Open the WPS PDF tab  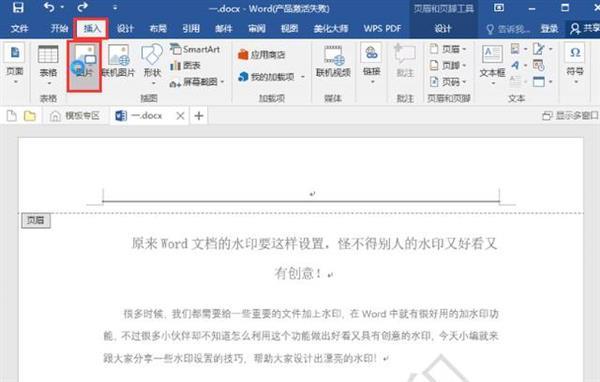pos(382,28)
